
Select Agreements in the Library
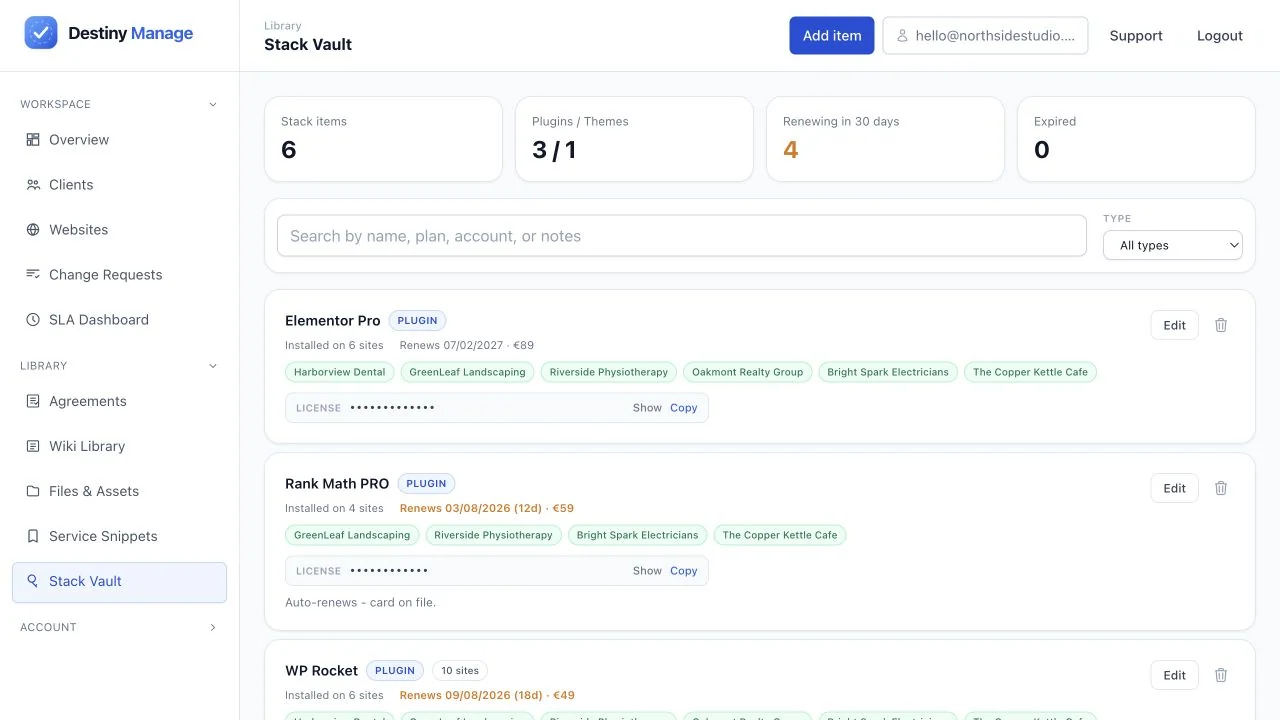click(x=119, y=401)
